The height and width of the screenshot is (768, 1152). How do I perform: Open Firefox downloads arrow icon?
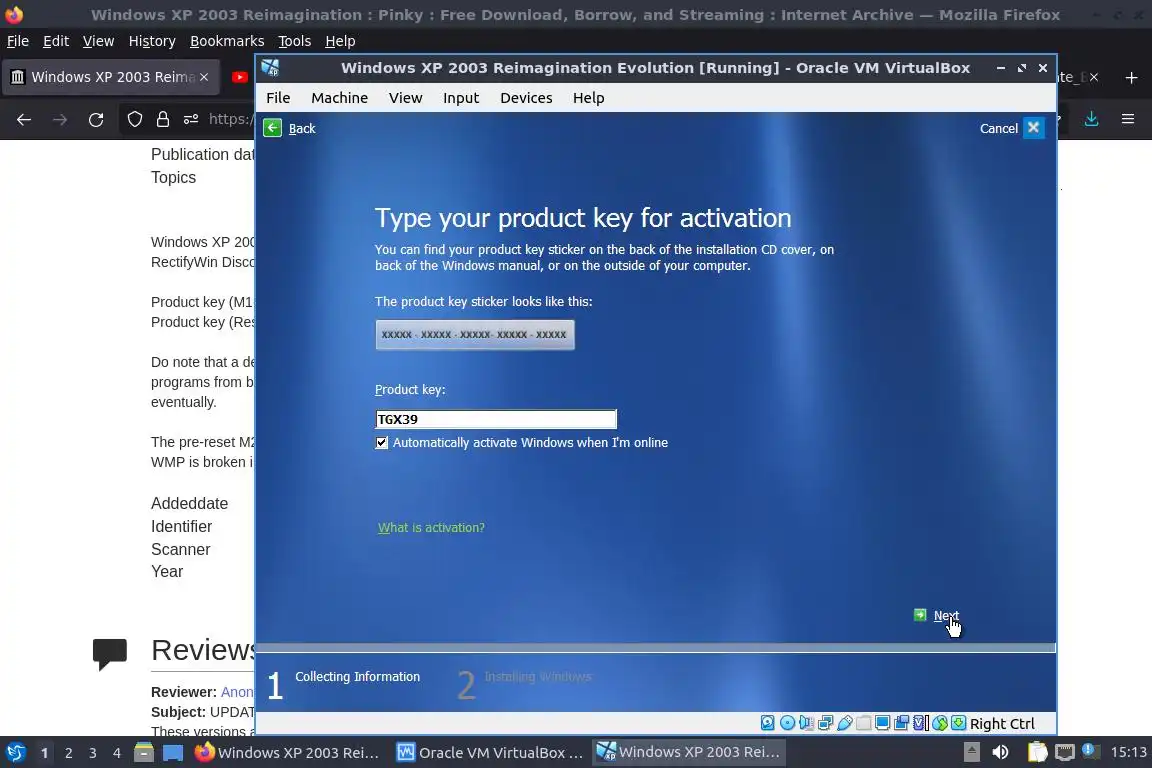[1091, 119]
